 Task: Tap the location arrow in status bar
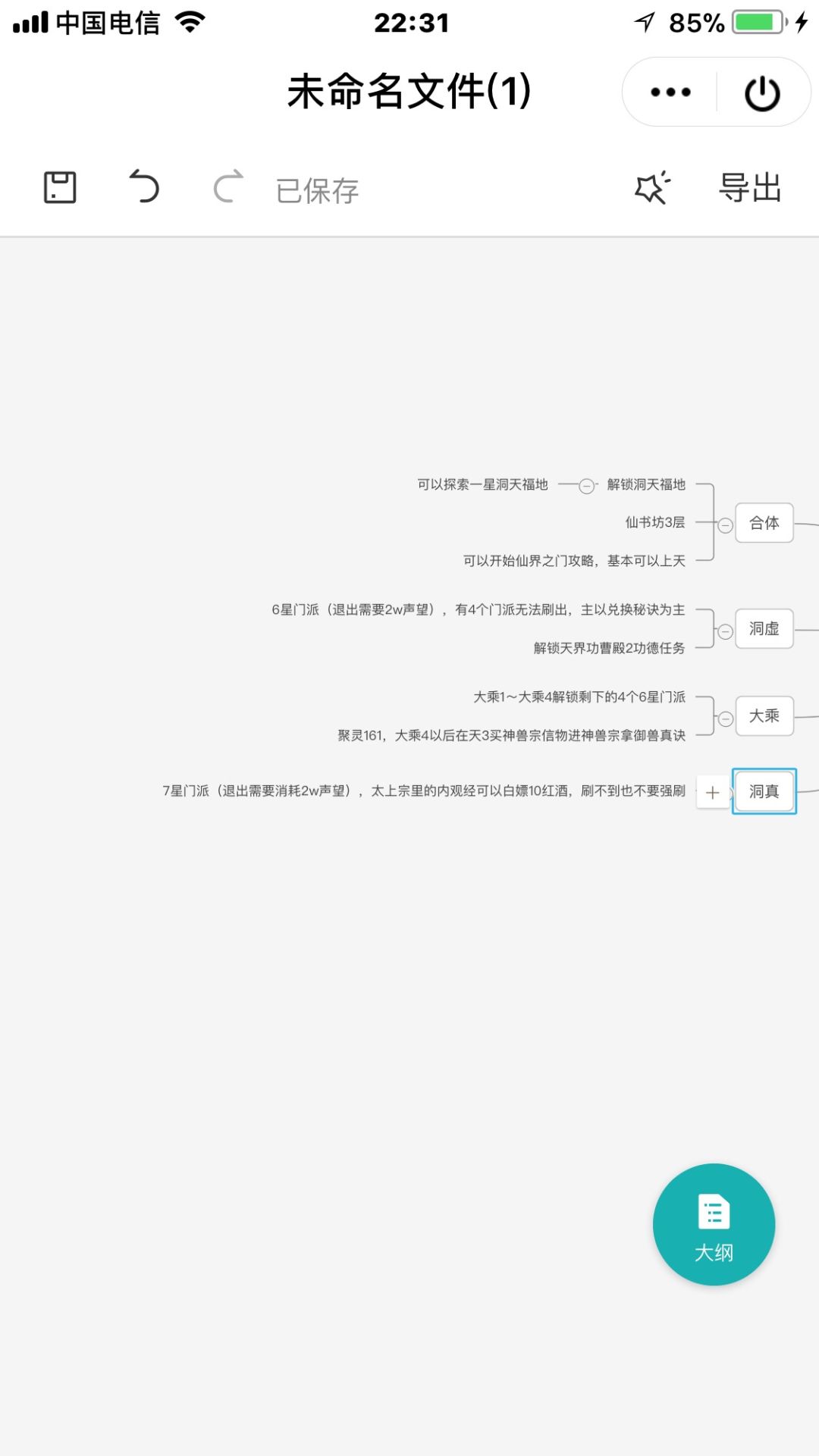tap(645, 22)
